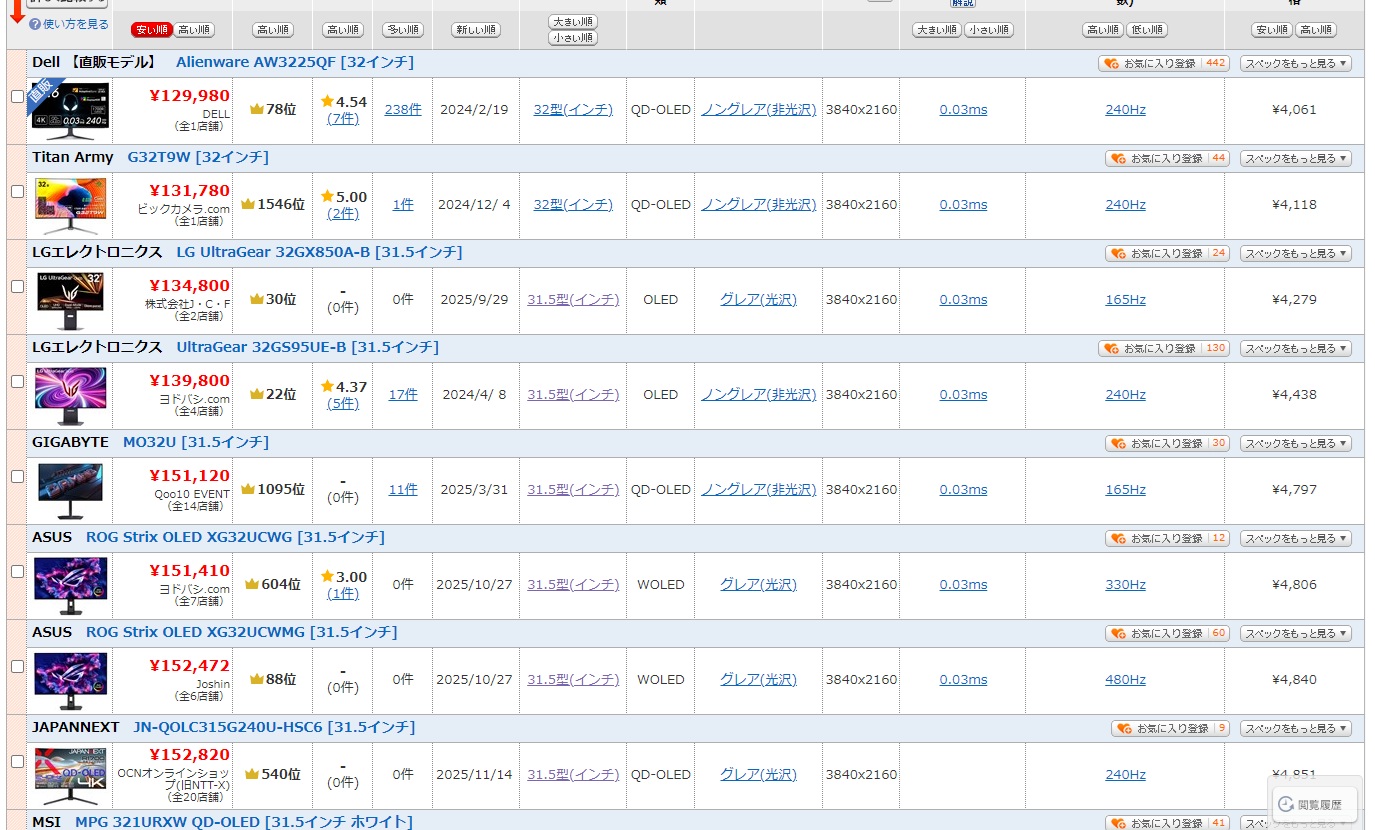Click the 480Hz refresh rate link

1125,680
